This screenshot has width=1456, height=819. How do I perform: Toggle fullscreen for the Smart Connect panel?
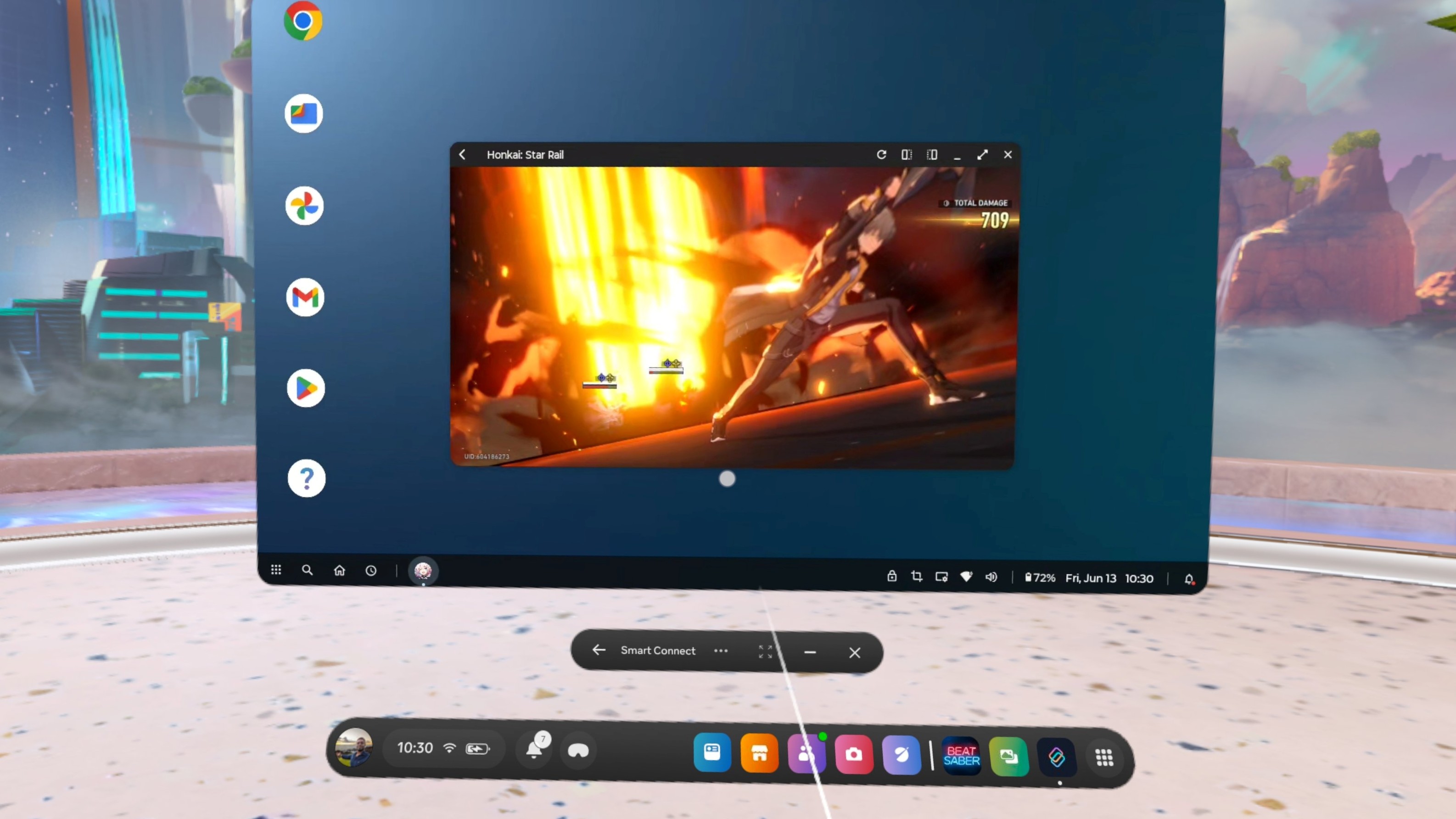(765, 652)
